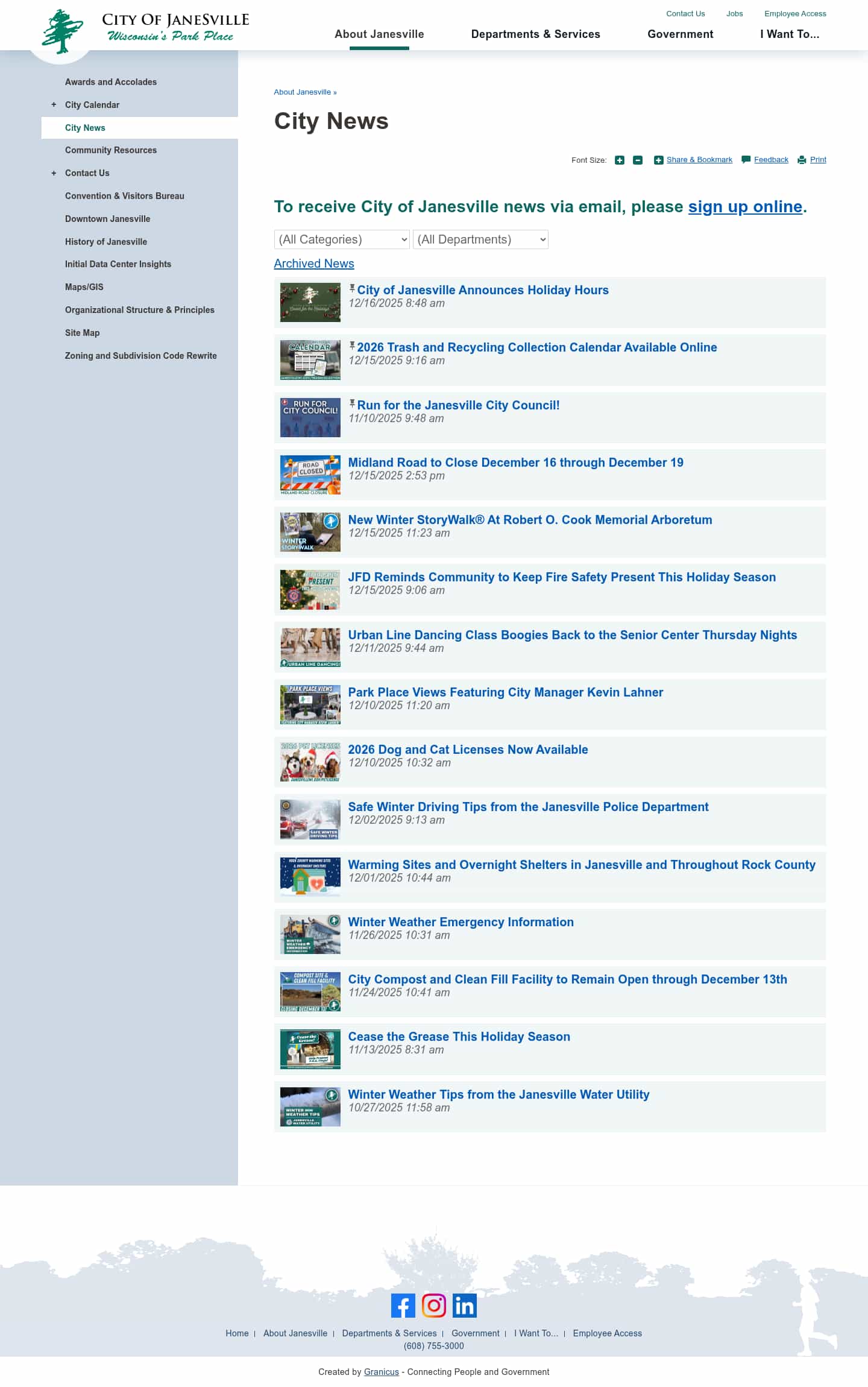Open Midland Road to Close headline

tap(516, 463)
